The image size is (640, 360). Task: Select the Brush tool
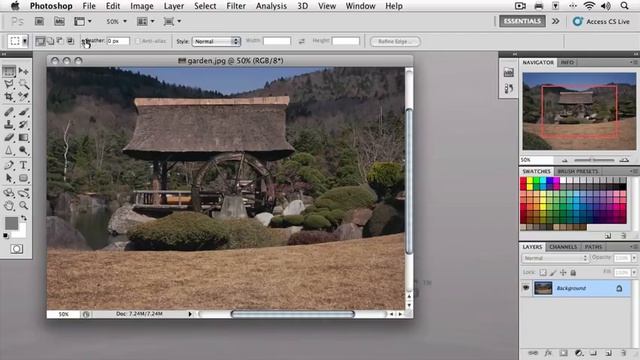click(23, 112)
